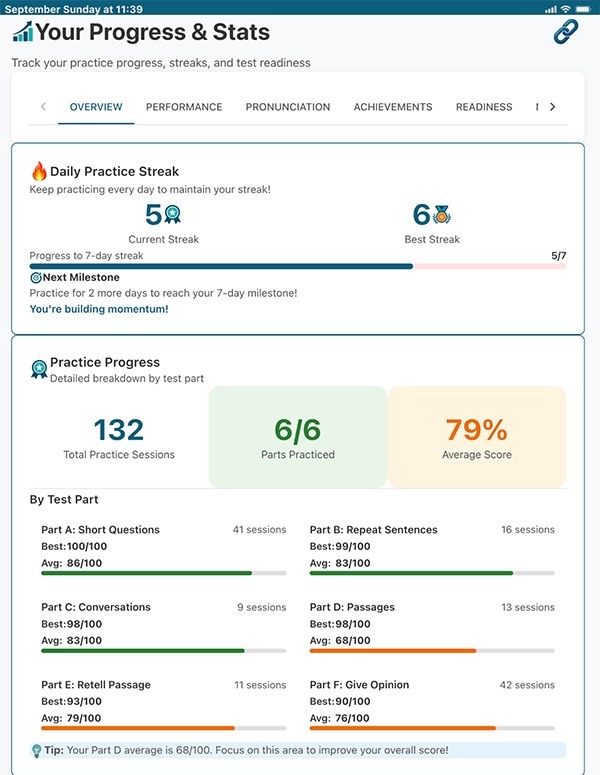The image size is (600, 775).
Task: Click the "Avg: 68/100" value
Action: click(x=340, y=640)
